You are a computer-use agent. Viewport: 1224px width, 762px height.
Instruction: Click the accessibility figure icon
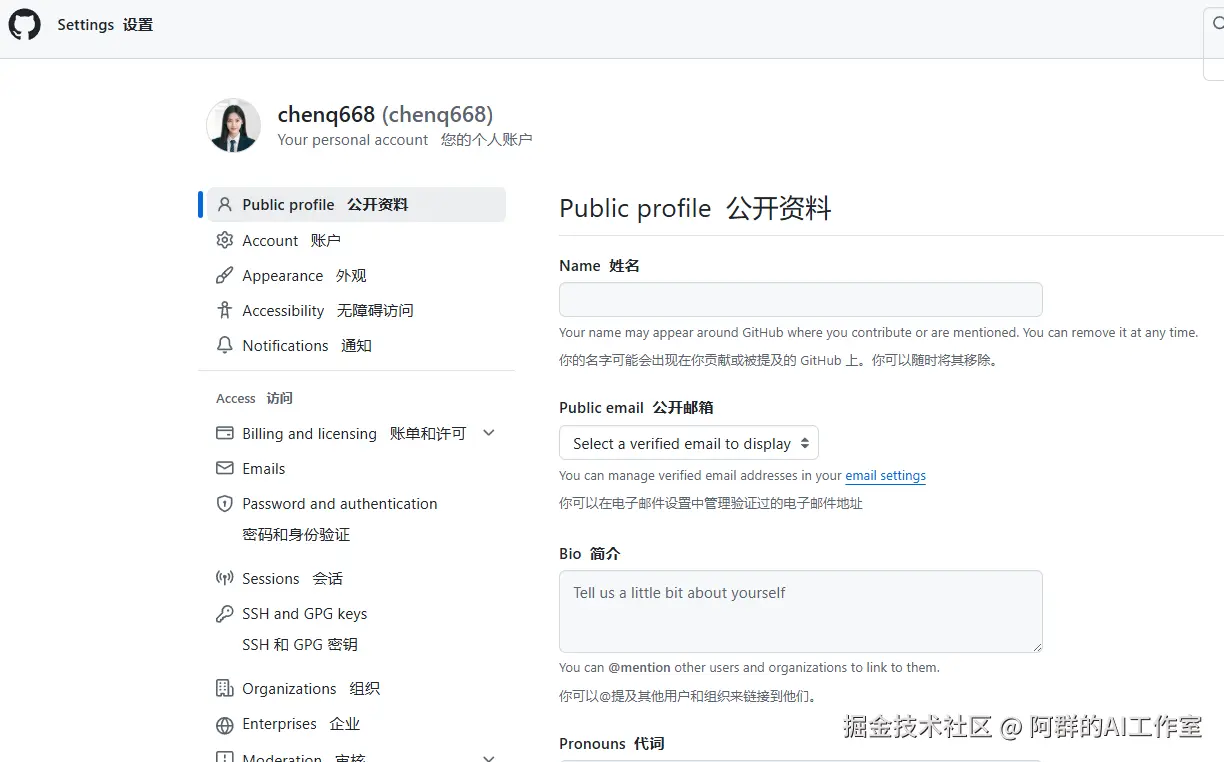tap(225, 310)
